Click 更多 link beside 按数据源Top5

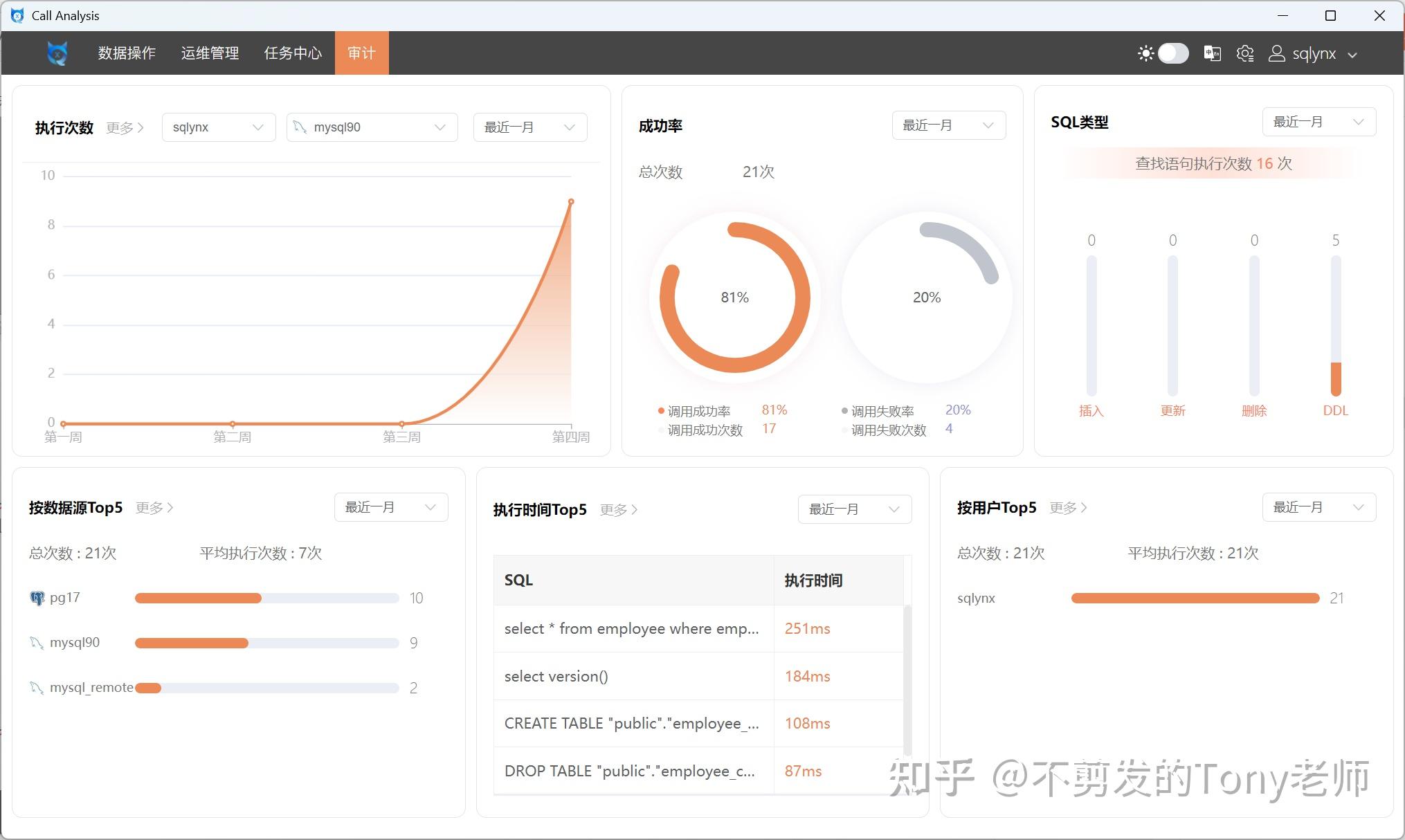[x=154, y=508]
